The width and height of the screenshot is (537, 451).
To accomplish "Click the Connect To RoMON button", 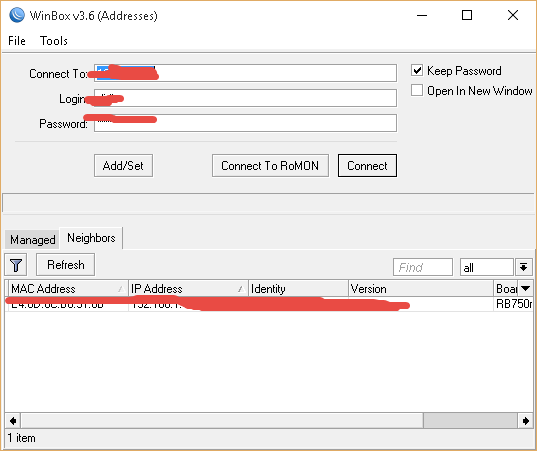I will click(x=270, y=166).
